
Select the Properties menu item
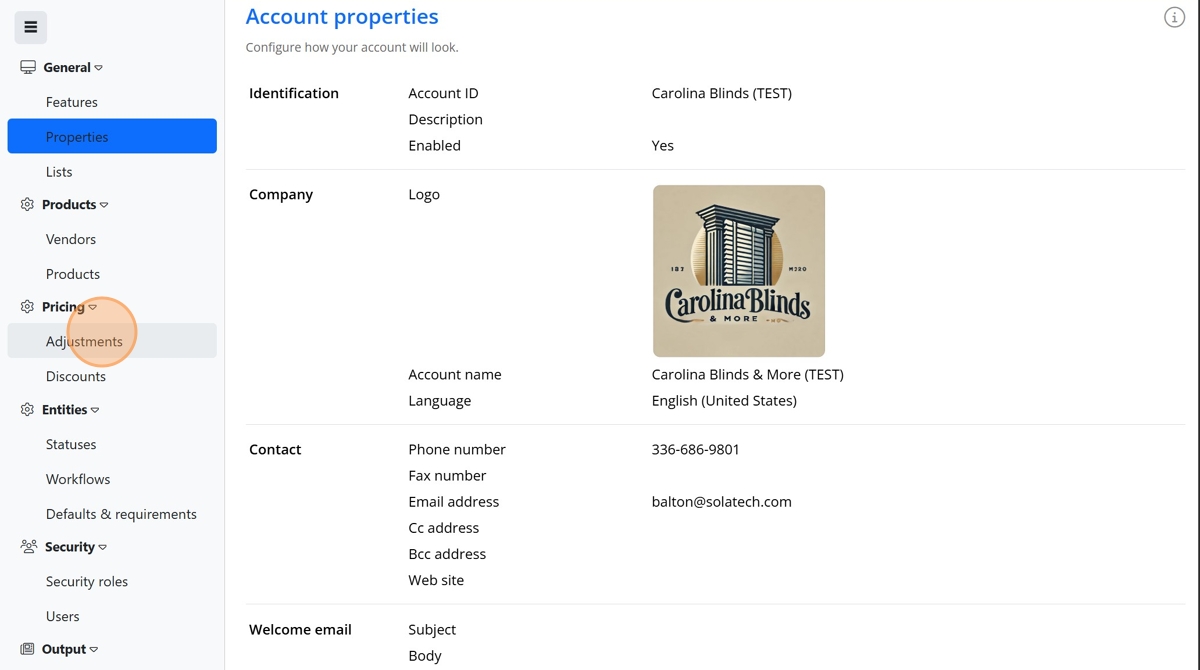click(112, 136)
